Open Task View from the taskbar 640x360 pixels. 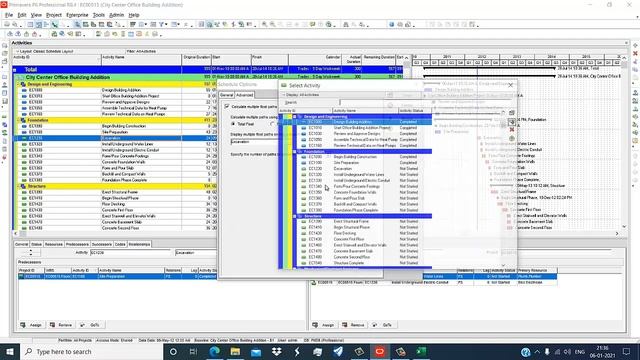(193, 351)
